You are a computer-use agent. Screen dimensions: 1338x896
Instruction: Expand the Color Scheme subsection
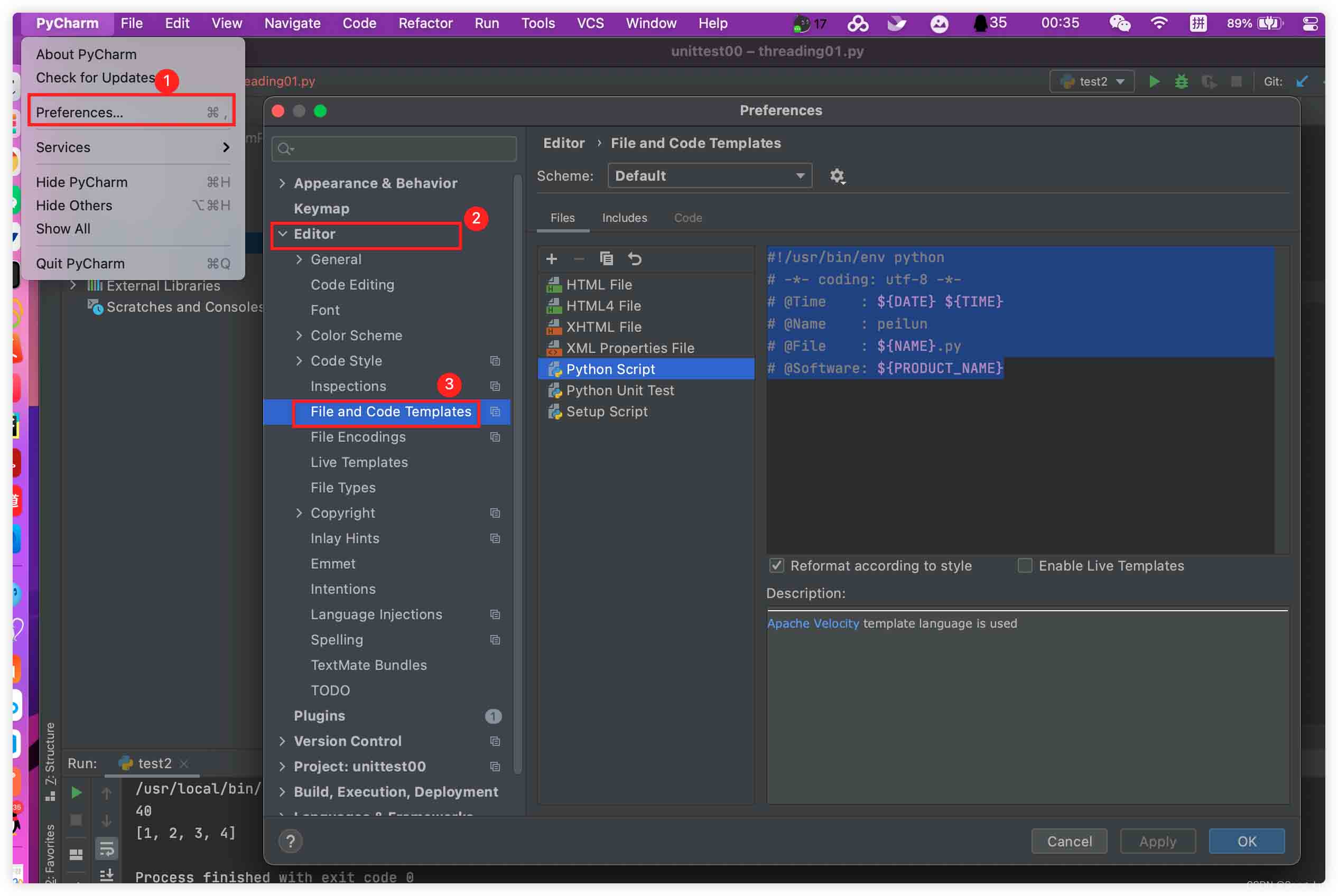pyautogui.click(x=299, y=335)
